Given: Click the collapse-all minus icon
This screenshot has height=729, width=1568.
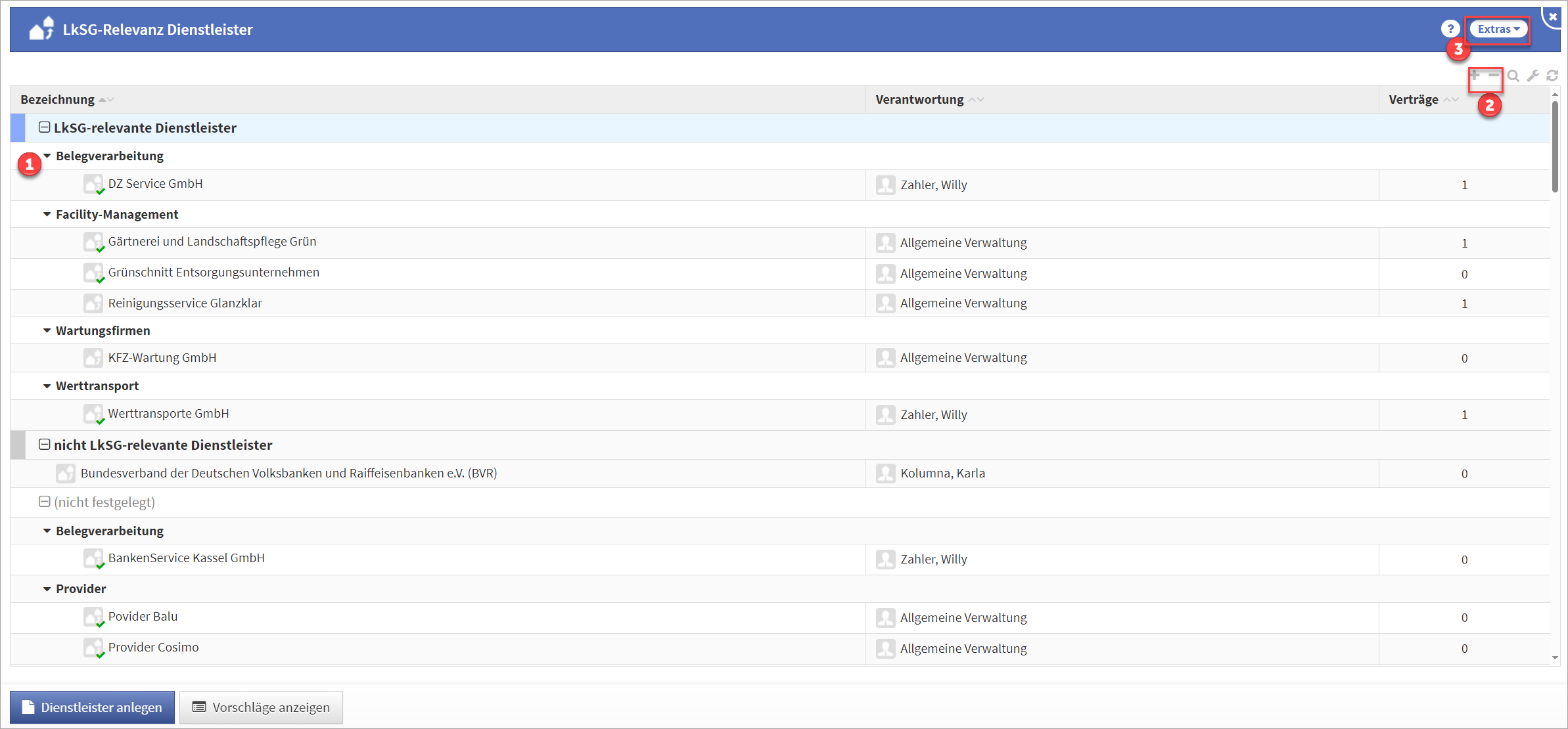Looking at the screenshot, I should pos(1494,76).
